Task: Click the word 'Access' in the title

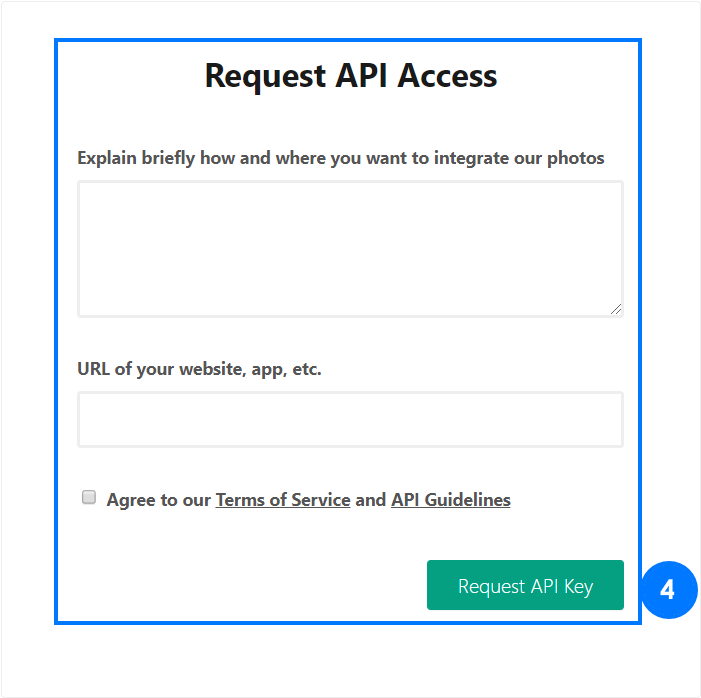Action: point(447,76)
